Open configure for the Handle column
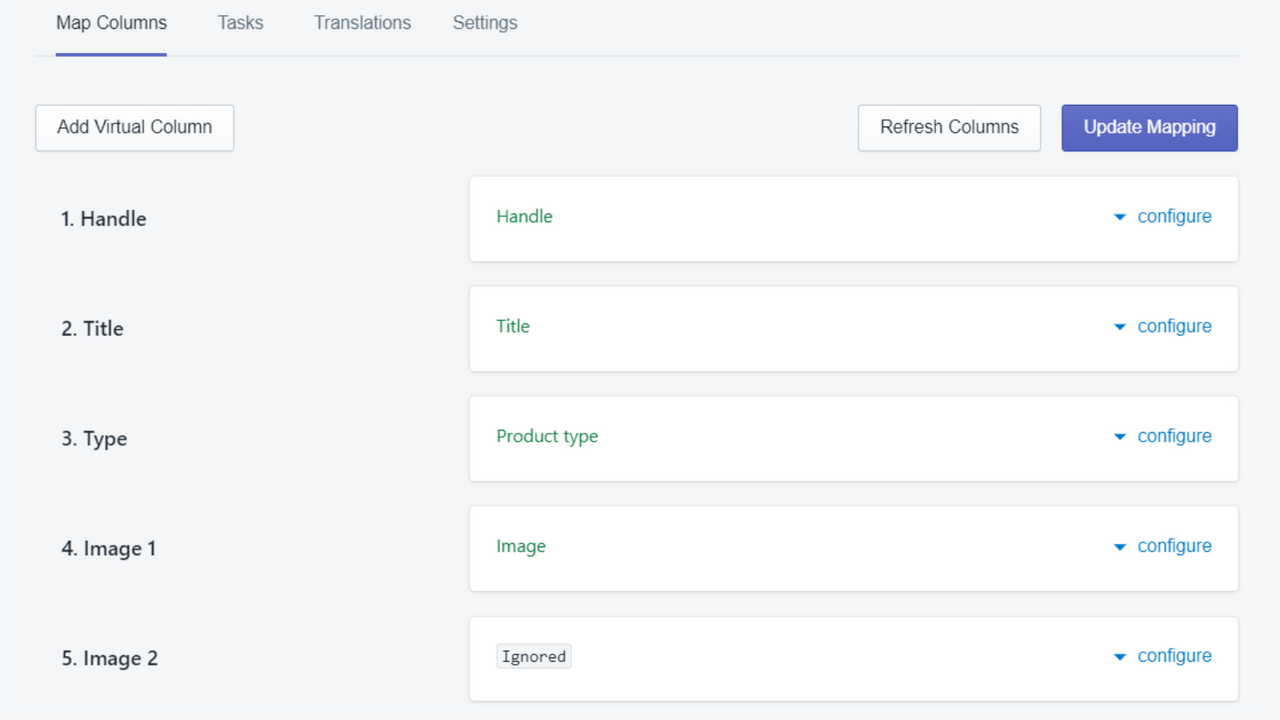This screenshot has height=720, width=1280. (1174, 216)
